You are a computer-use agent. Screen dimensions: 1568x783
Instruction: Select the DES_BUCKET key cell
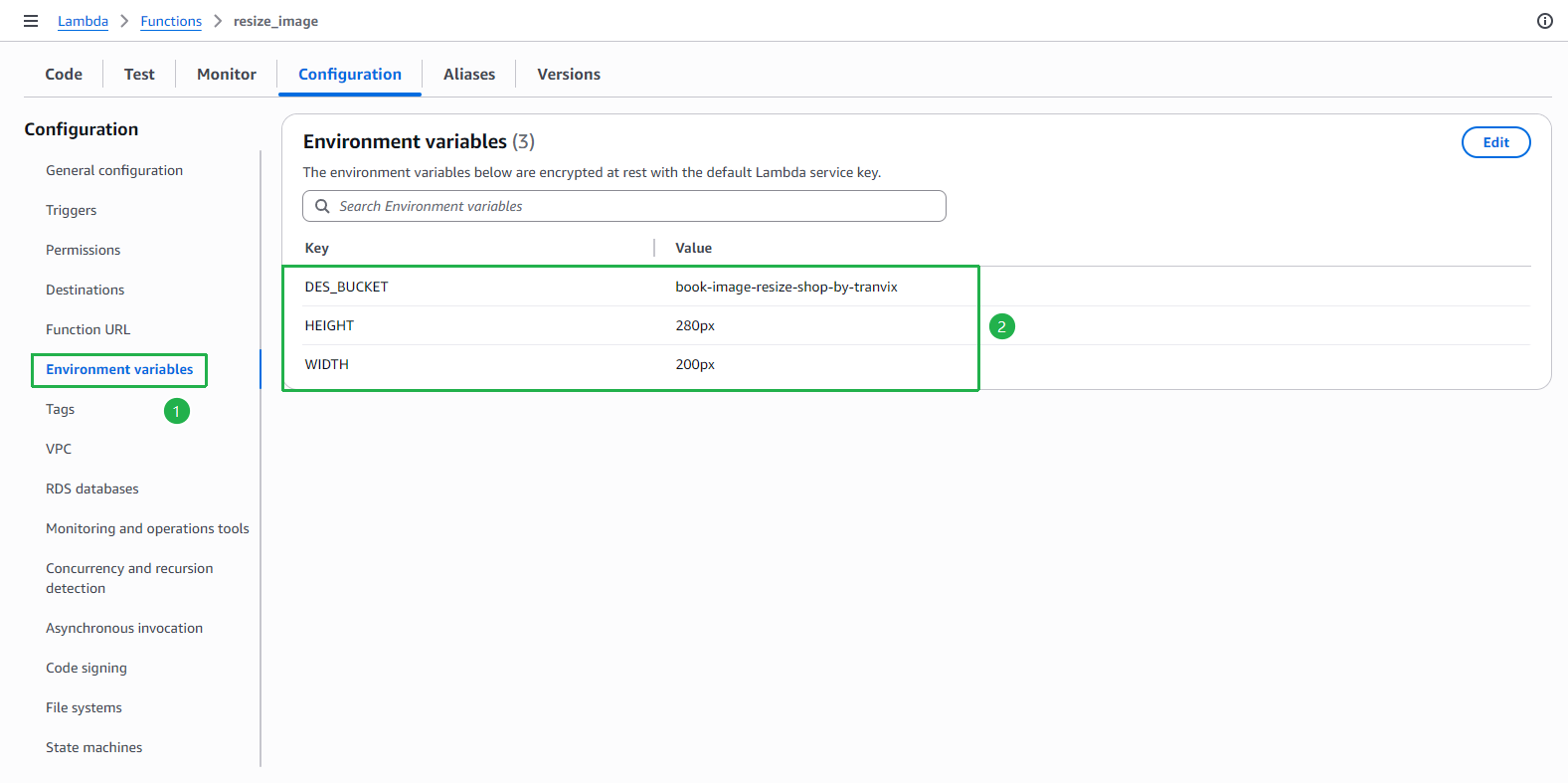pos(346,287)
